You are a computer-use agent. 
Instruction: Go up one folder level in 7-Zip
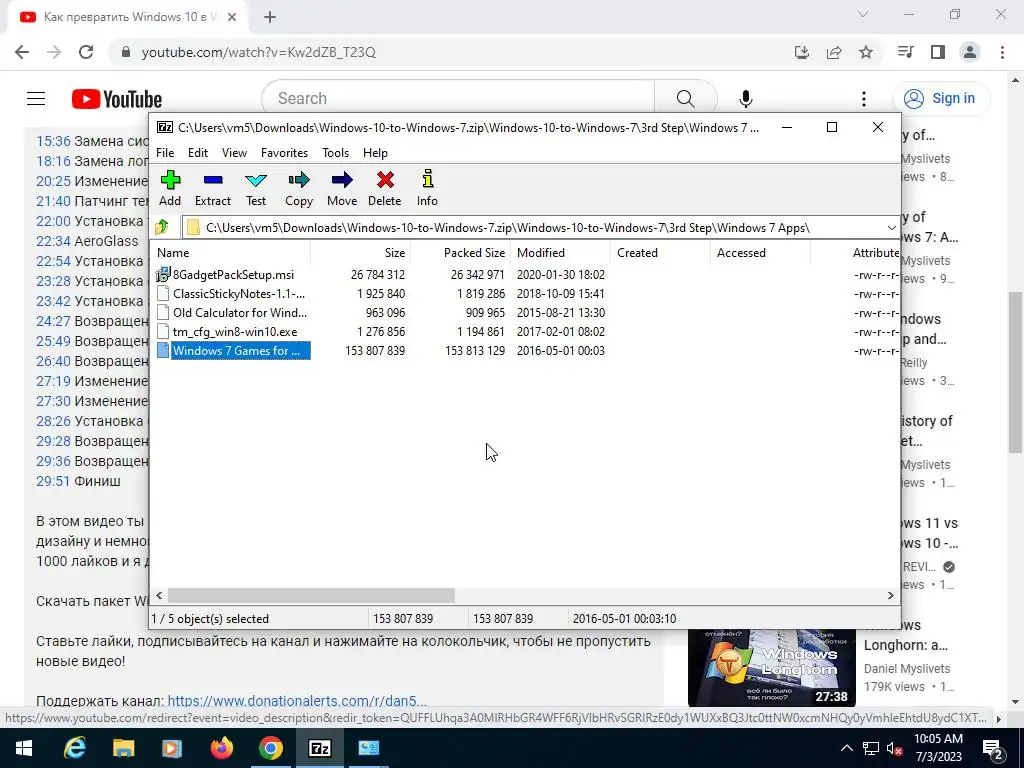coord(162,227)
